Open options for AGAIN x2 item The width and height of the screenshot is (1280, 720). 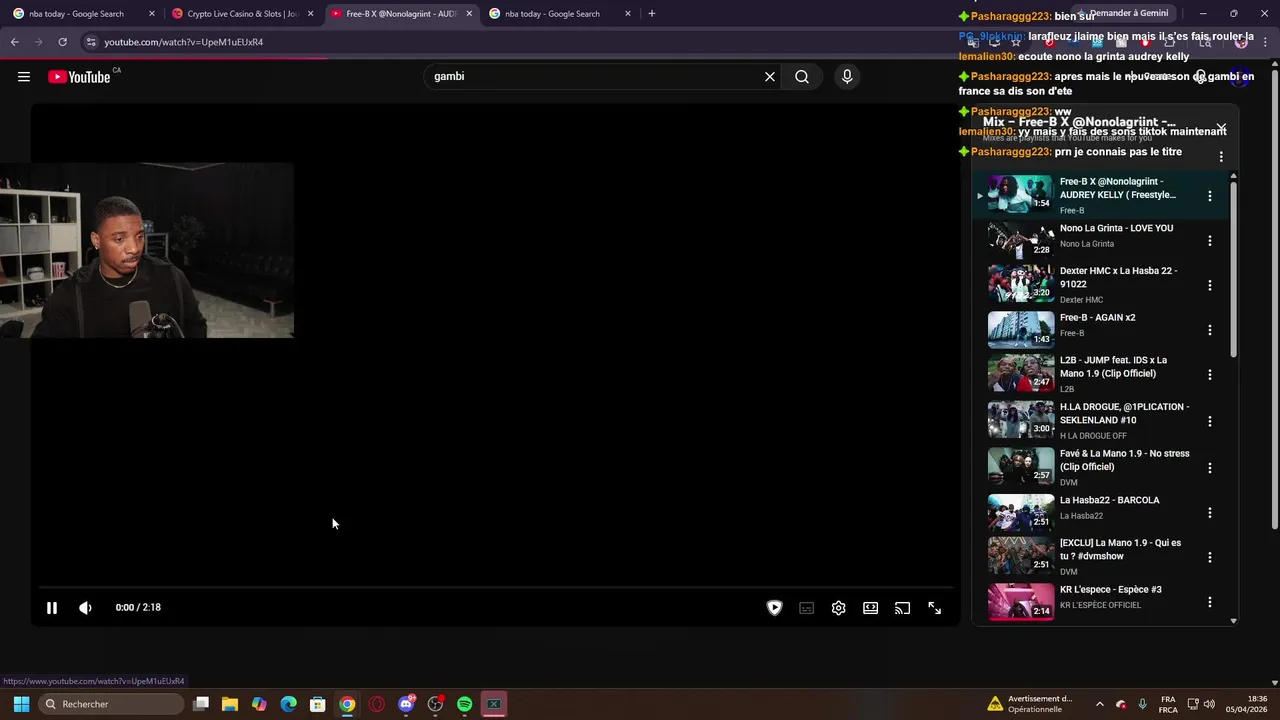click(x=1209, y=330)
